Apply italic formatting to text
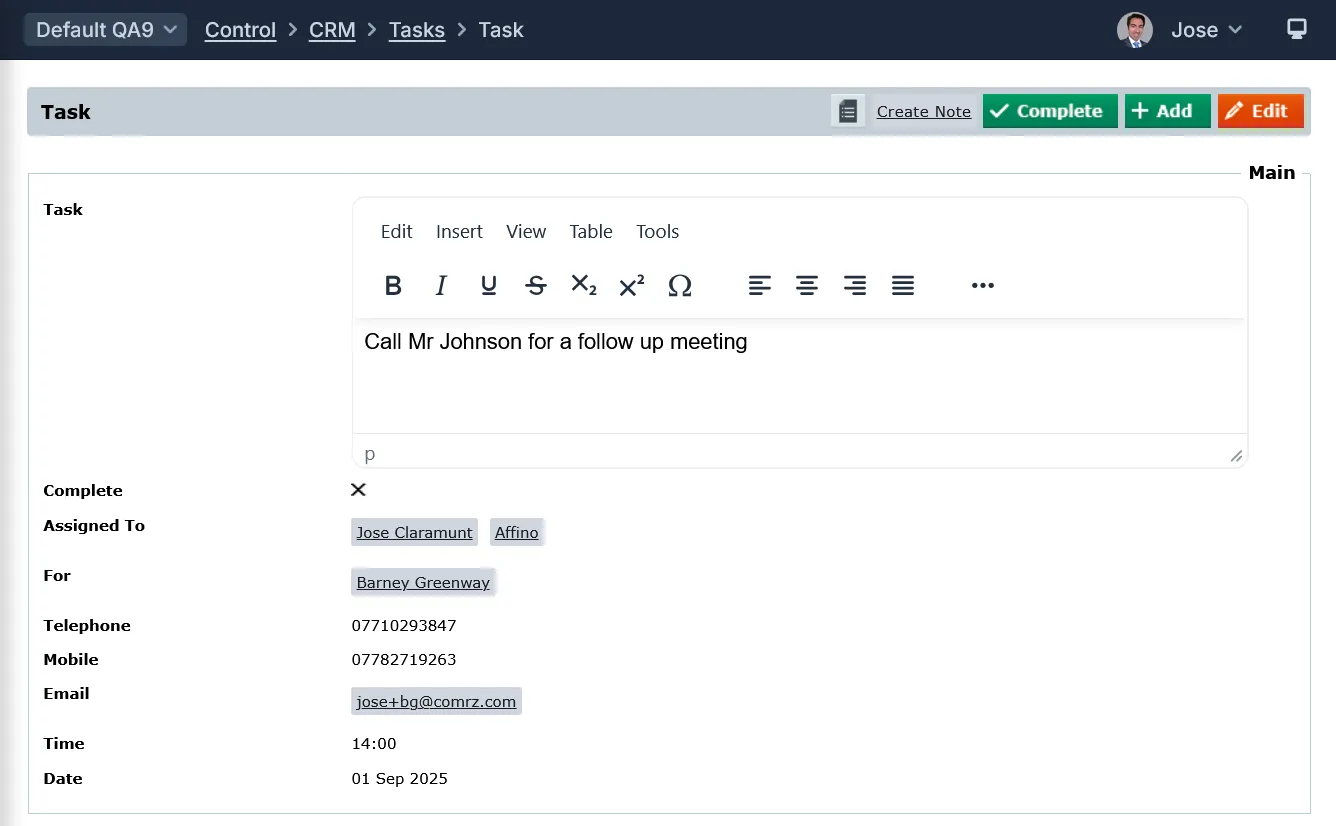 coord(441,286)
